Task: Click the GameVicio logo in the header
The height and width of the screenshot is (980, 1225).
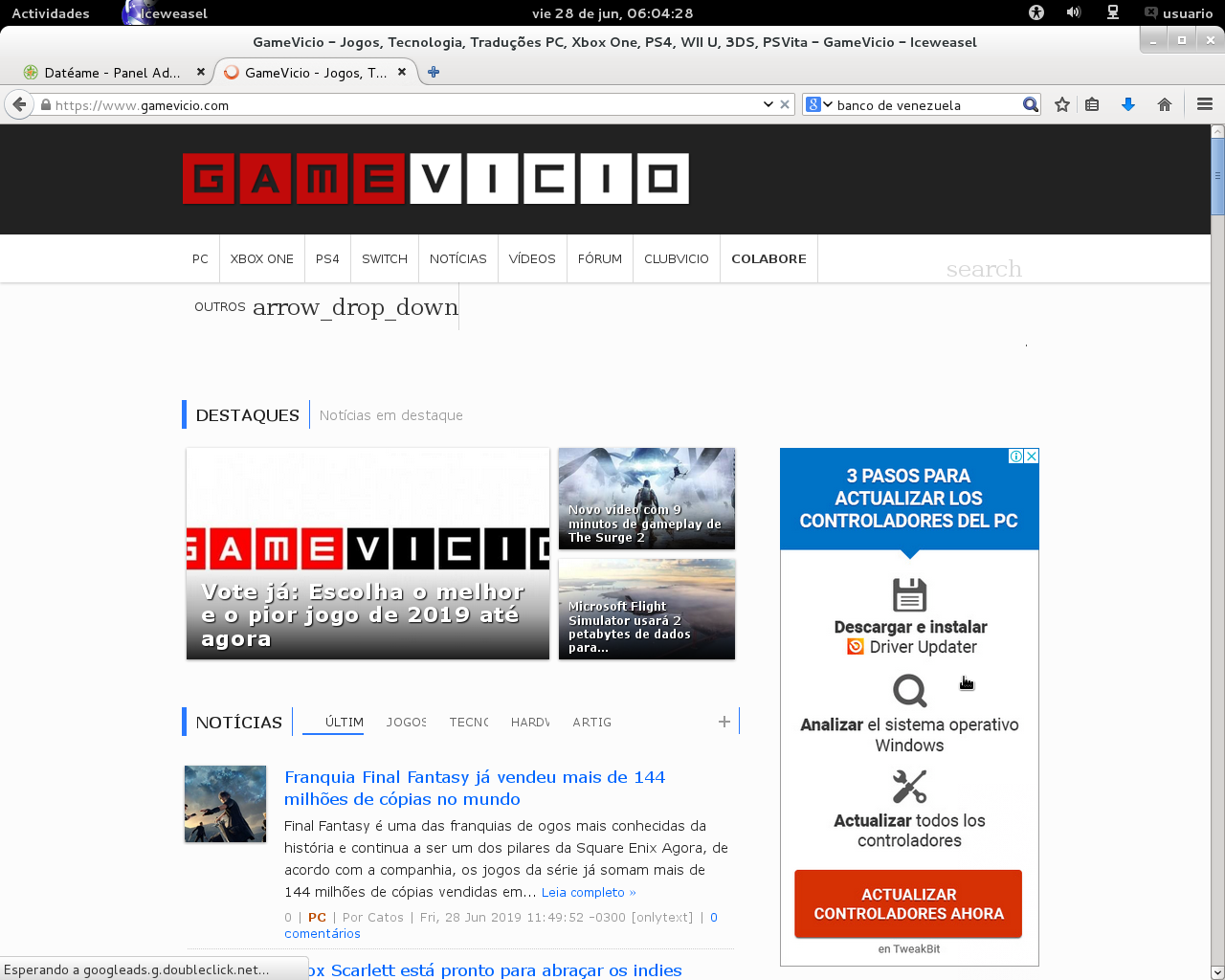Action: 435,178
